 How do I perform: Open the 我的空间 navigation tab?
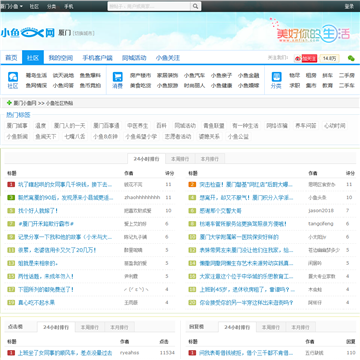tap(60, 58)
